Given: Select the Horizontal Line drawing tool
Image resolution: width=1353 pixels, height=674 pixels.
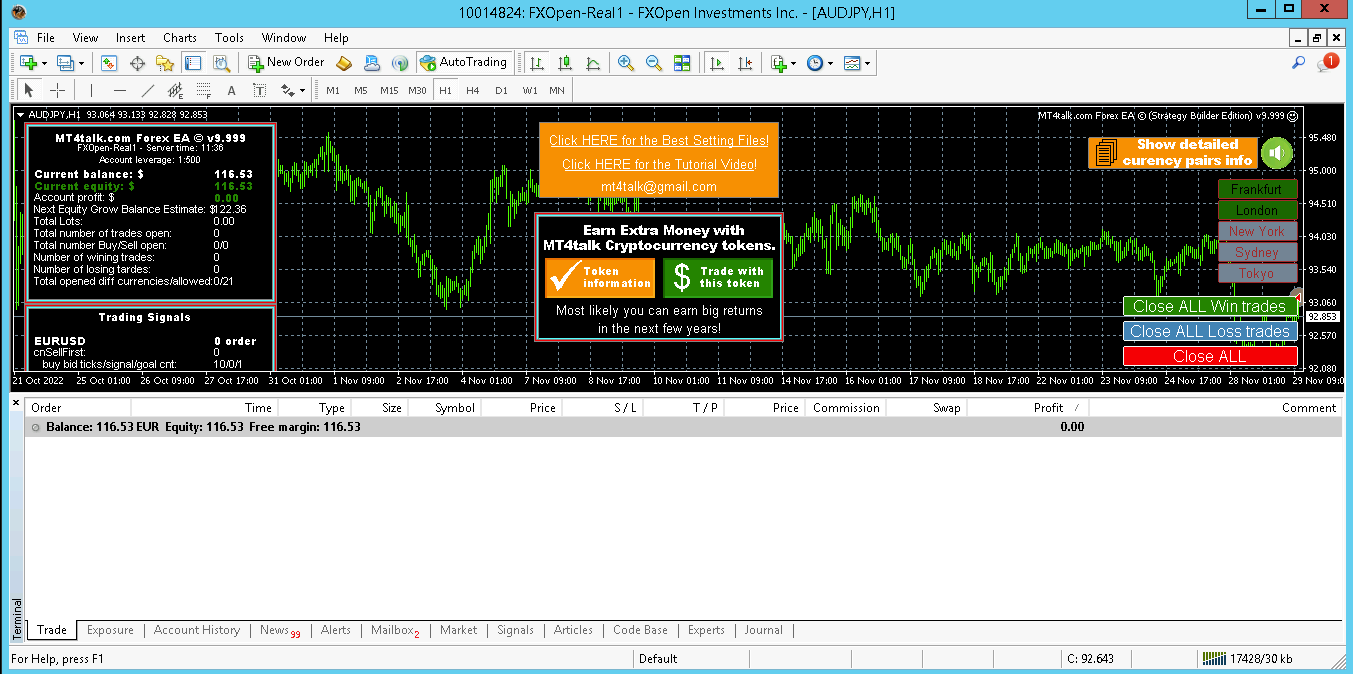Looking at the screenshot, I should coord(119,90).
